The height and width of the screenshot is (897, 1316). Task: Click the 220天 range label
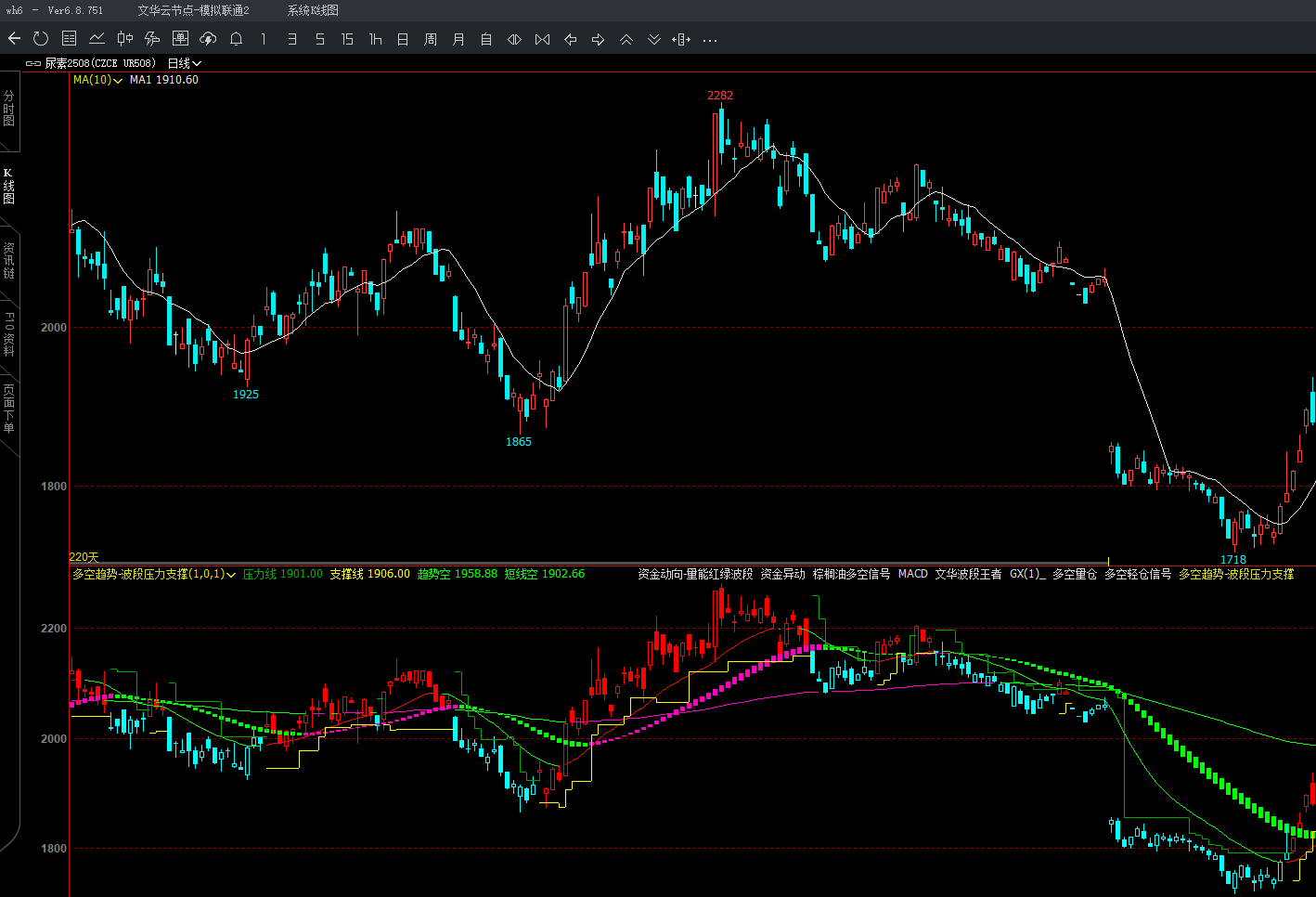pyautogui.click(x=84, y=557)
